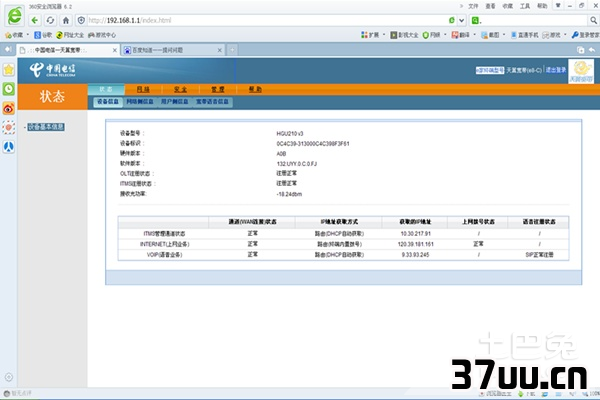Open the 收藏 favorites star in bookmarks bar
This screenshot has height=400, width=600.
pos(14,35)
